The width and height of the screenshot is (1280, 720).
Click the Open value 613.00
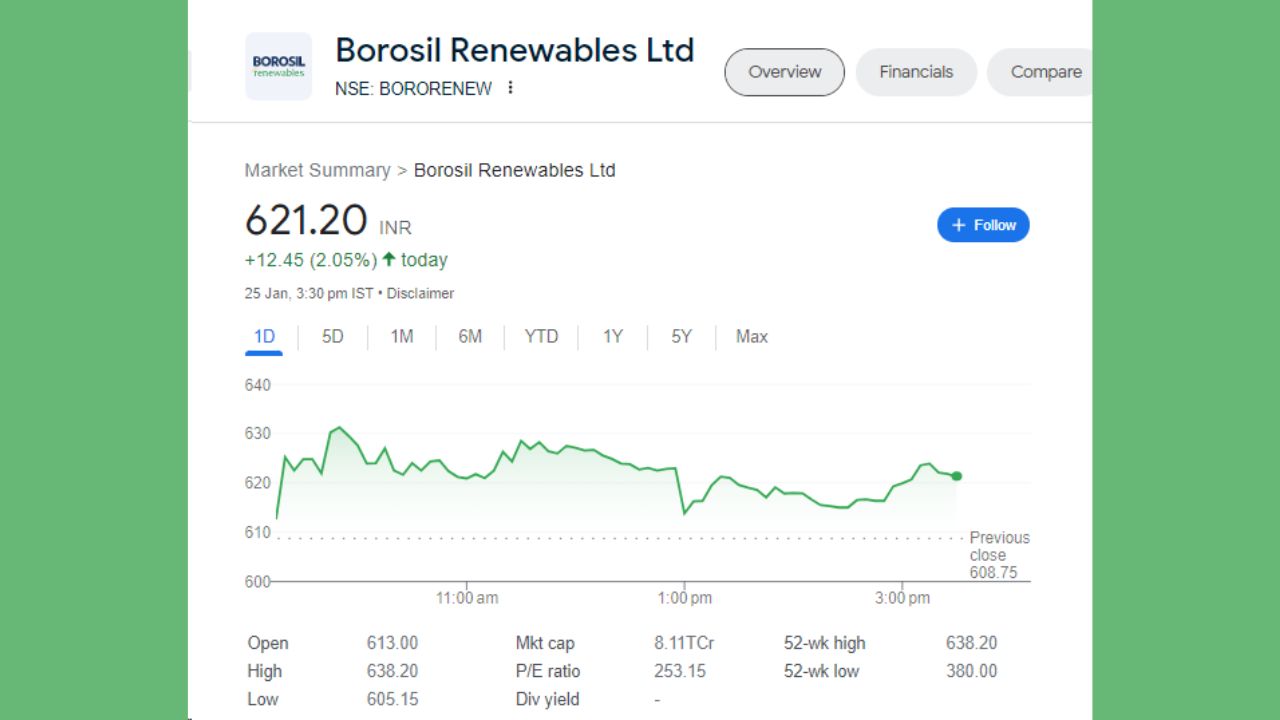392,643
